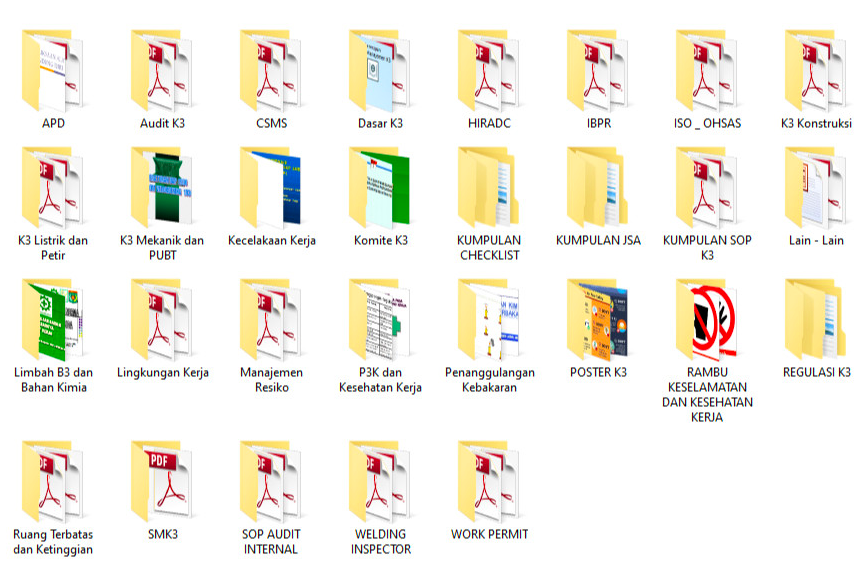The height and width of the screenshot is (588, 865).
Task: Click the "Dasar K3" name label
Action: 381,123
